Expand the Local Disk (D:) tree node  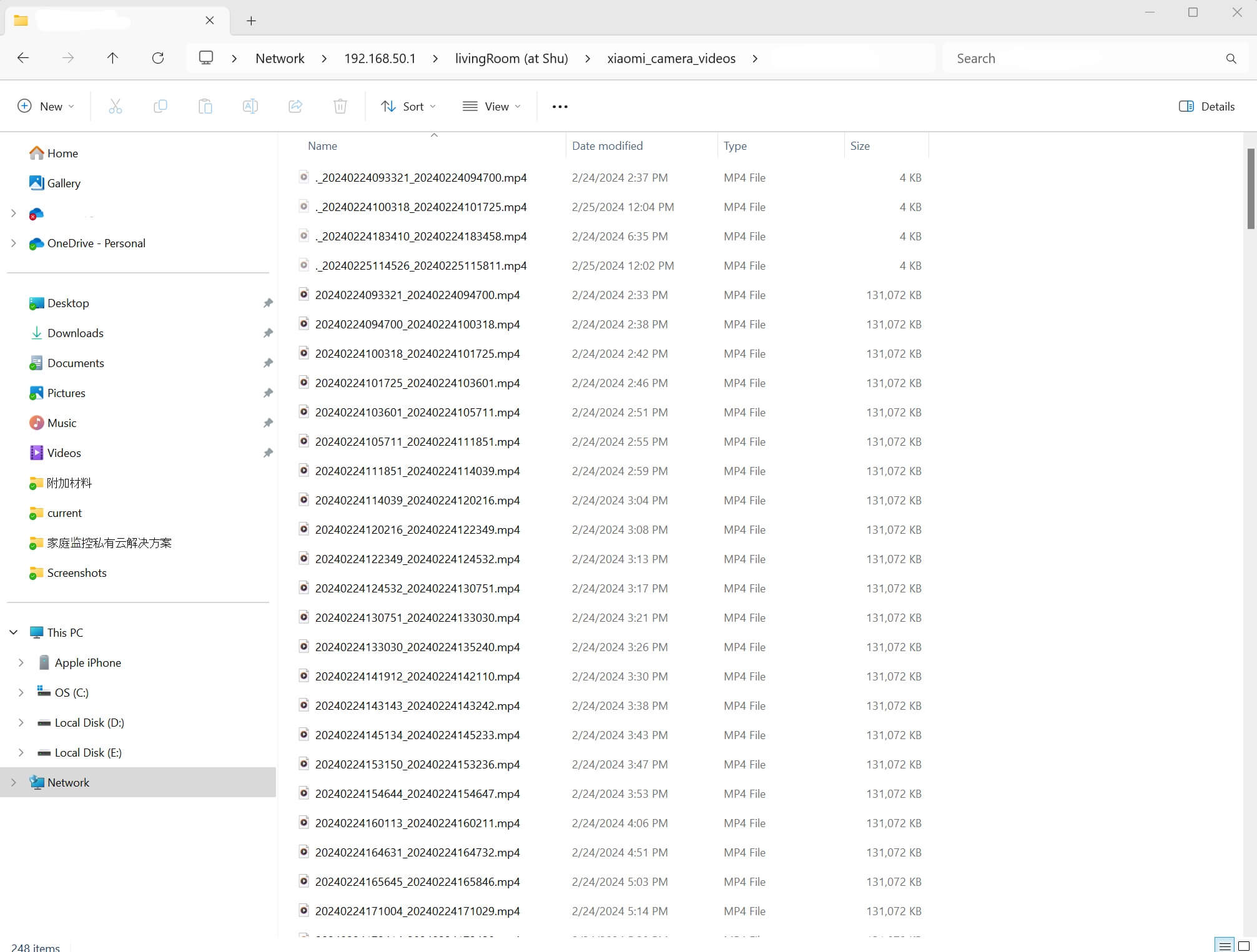[21, 722]
